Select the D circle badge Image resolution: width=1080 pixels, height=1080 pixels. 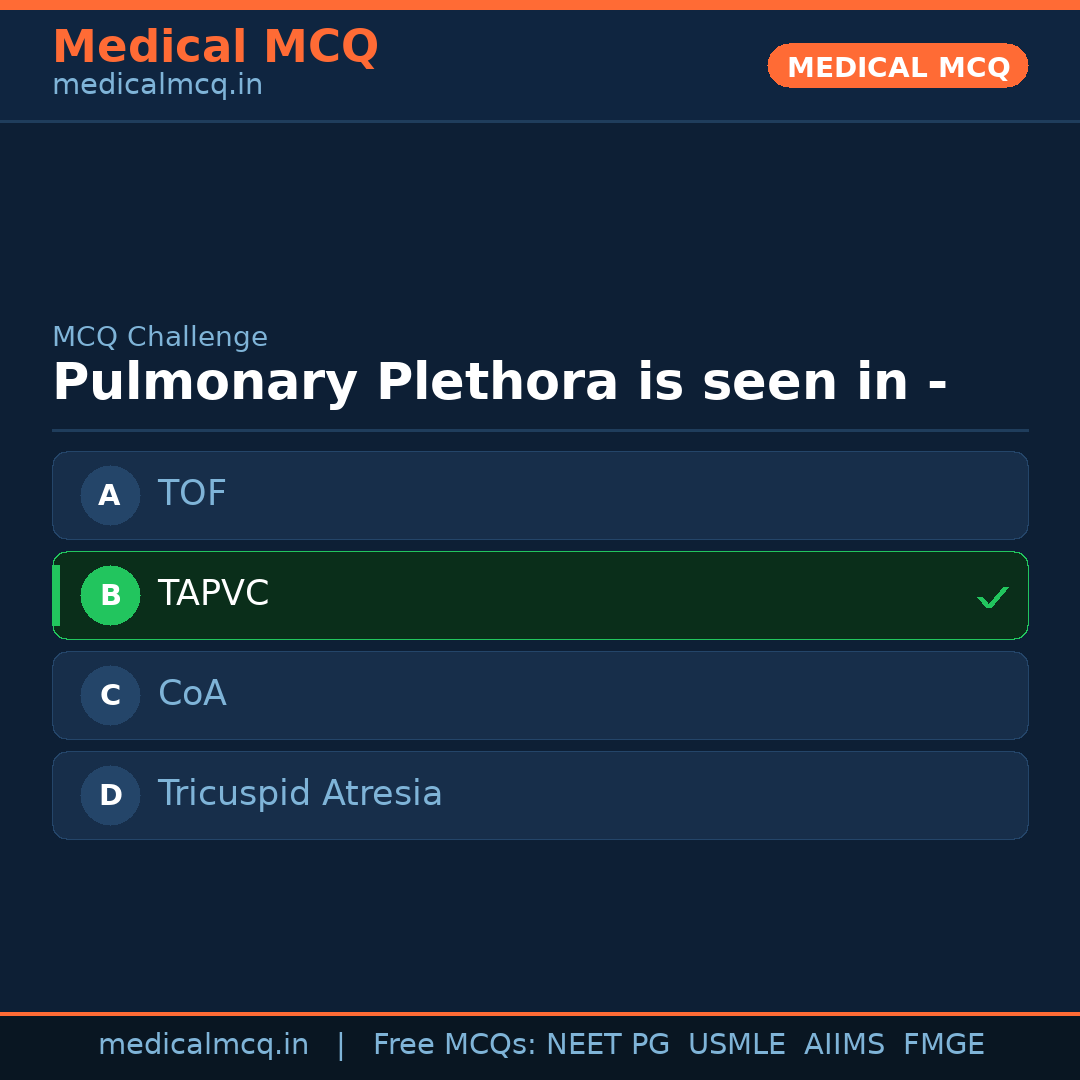110,795
